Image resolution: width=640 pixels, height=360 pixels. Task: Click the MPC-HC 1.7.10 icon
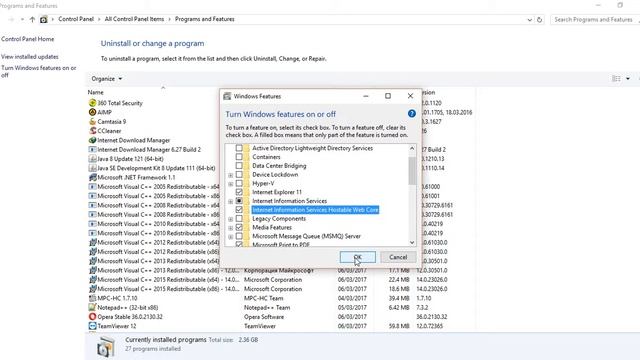coord(92,298)
